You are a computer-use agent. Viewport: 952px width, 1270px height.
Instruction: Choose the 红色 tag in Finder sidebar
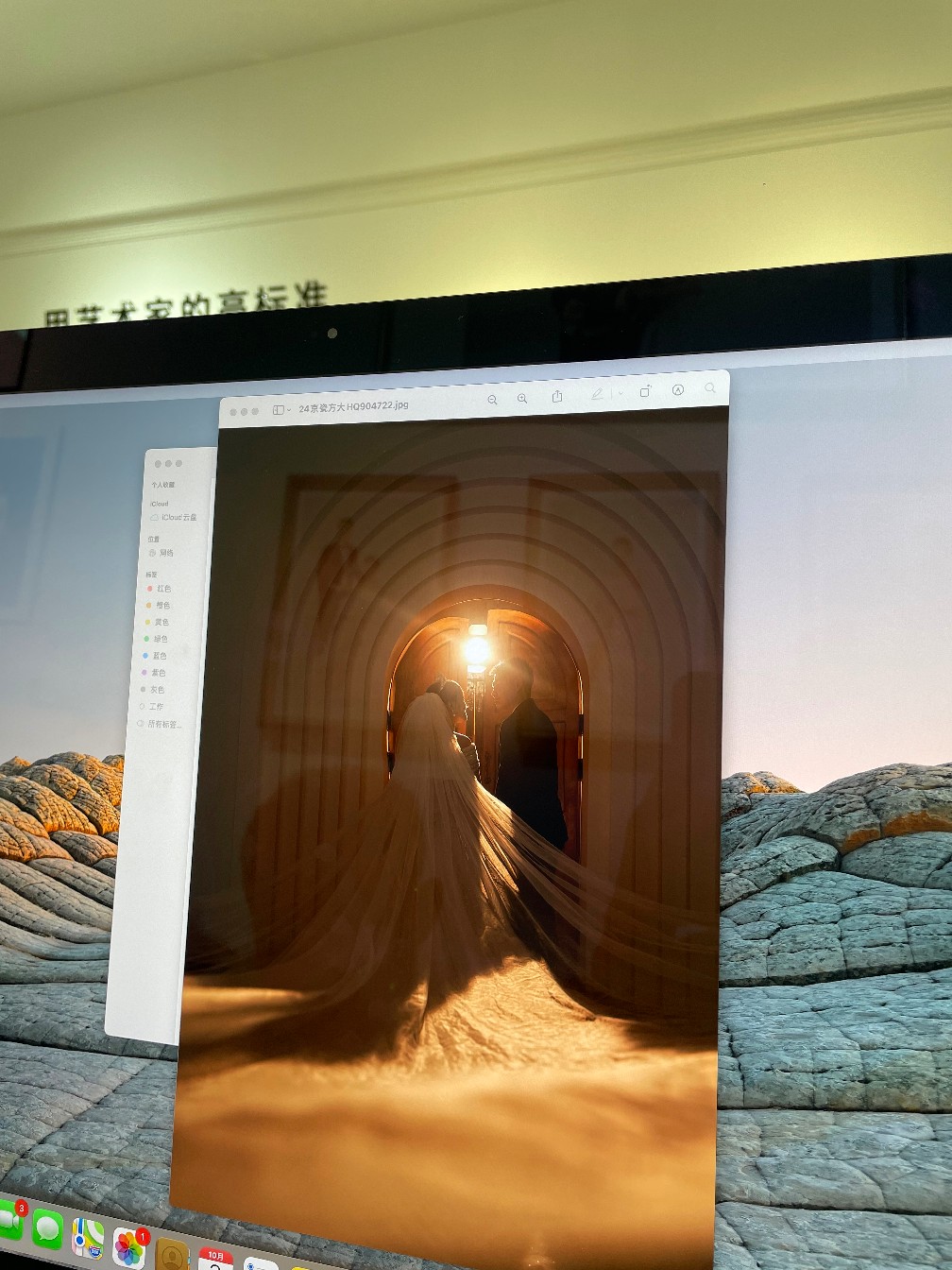pyautogui.click(x=159, y=589)
